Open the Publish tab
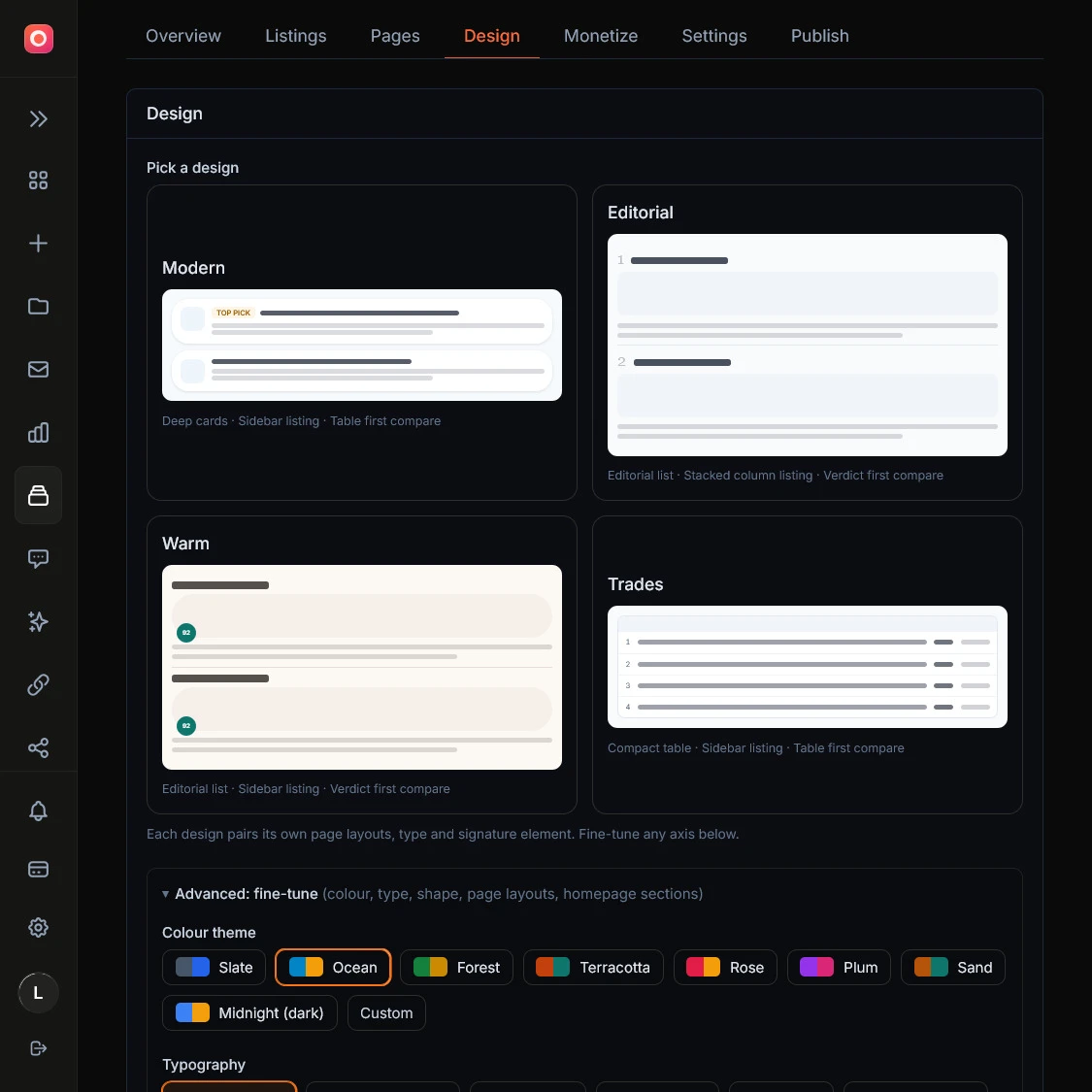The image size is (1092, 1092). (819, 36)
